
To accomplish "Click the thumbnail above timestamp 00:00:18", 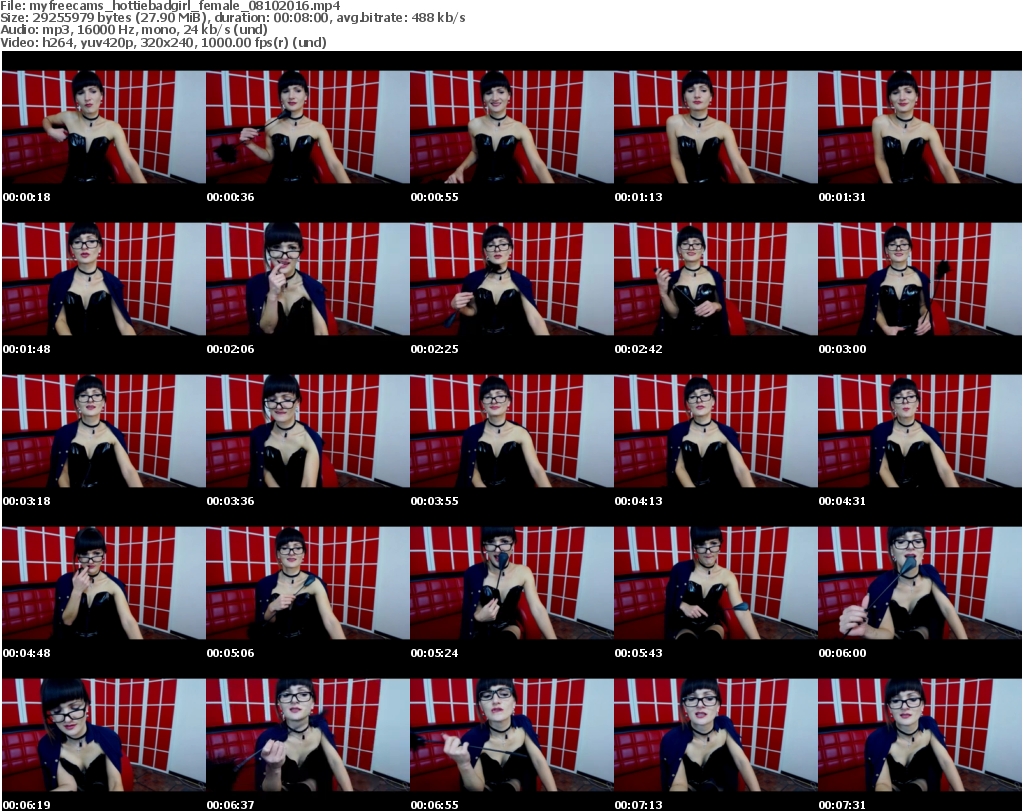I will point(103,127).
